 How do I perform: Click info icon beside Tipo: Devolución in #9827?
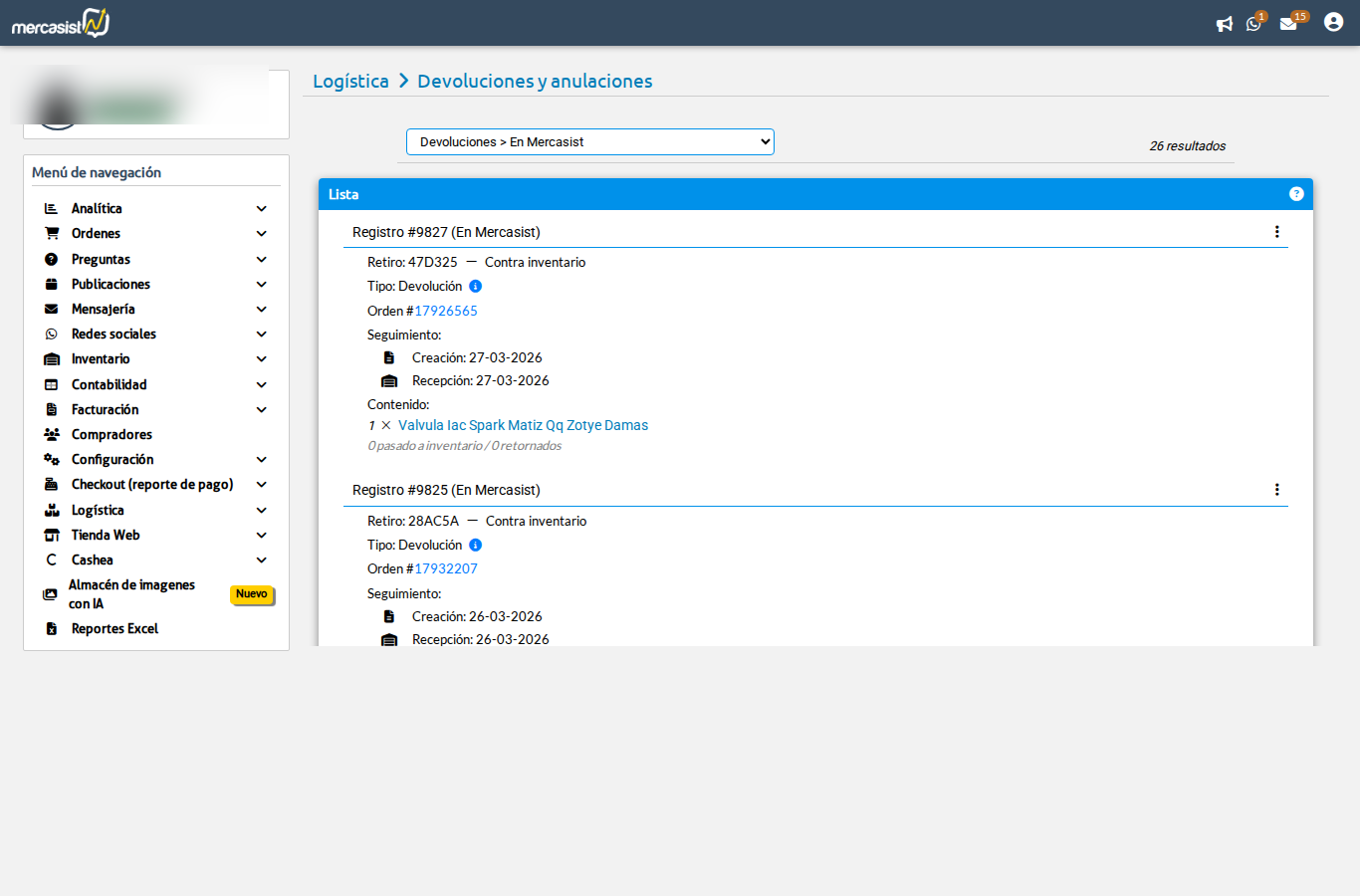475,287
